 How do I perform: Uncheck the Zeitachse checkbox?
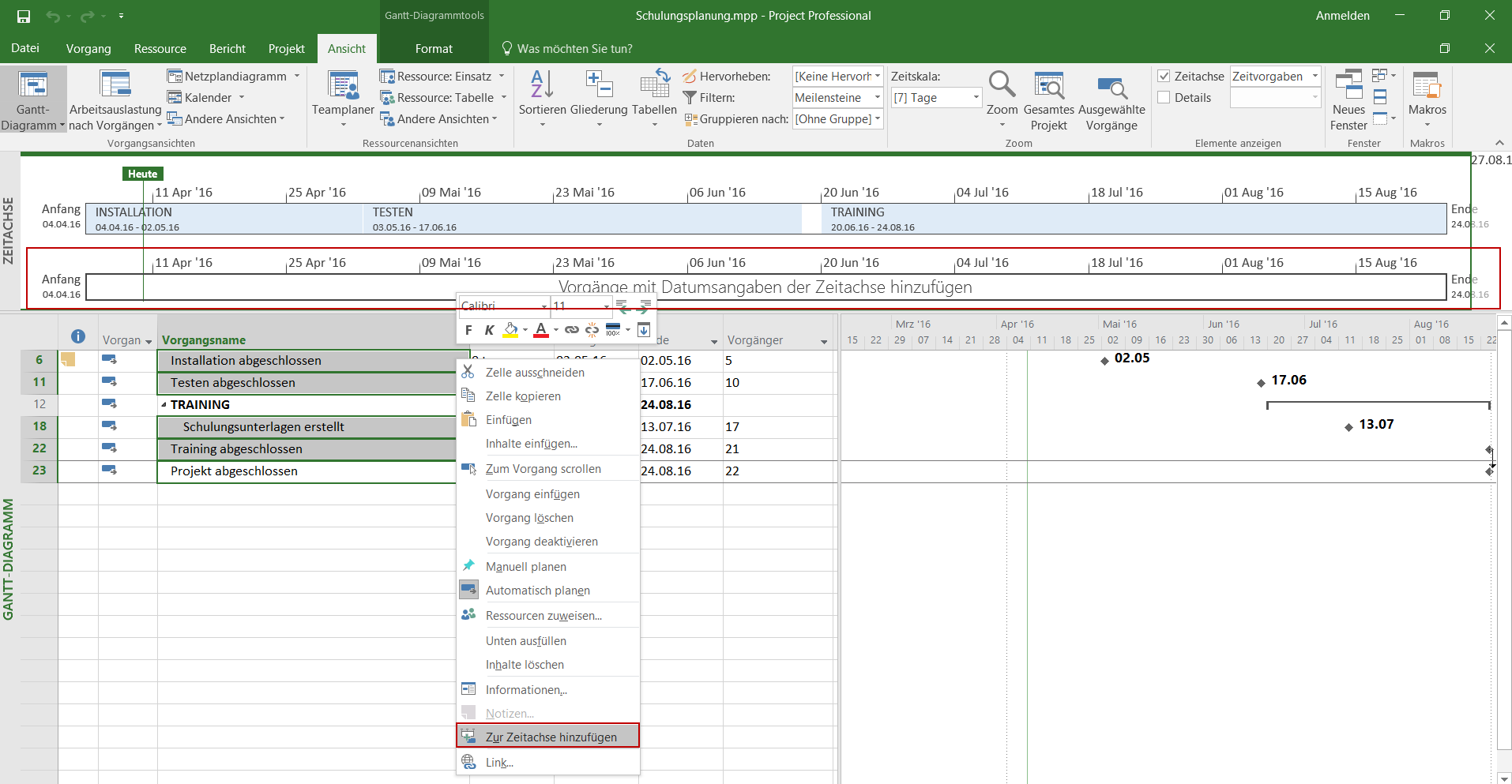(x=1164, y=77)
